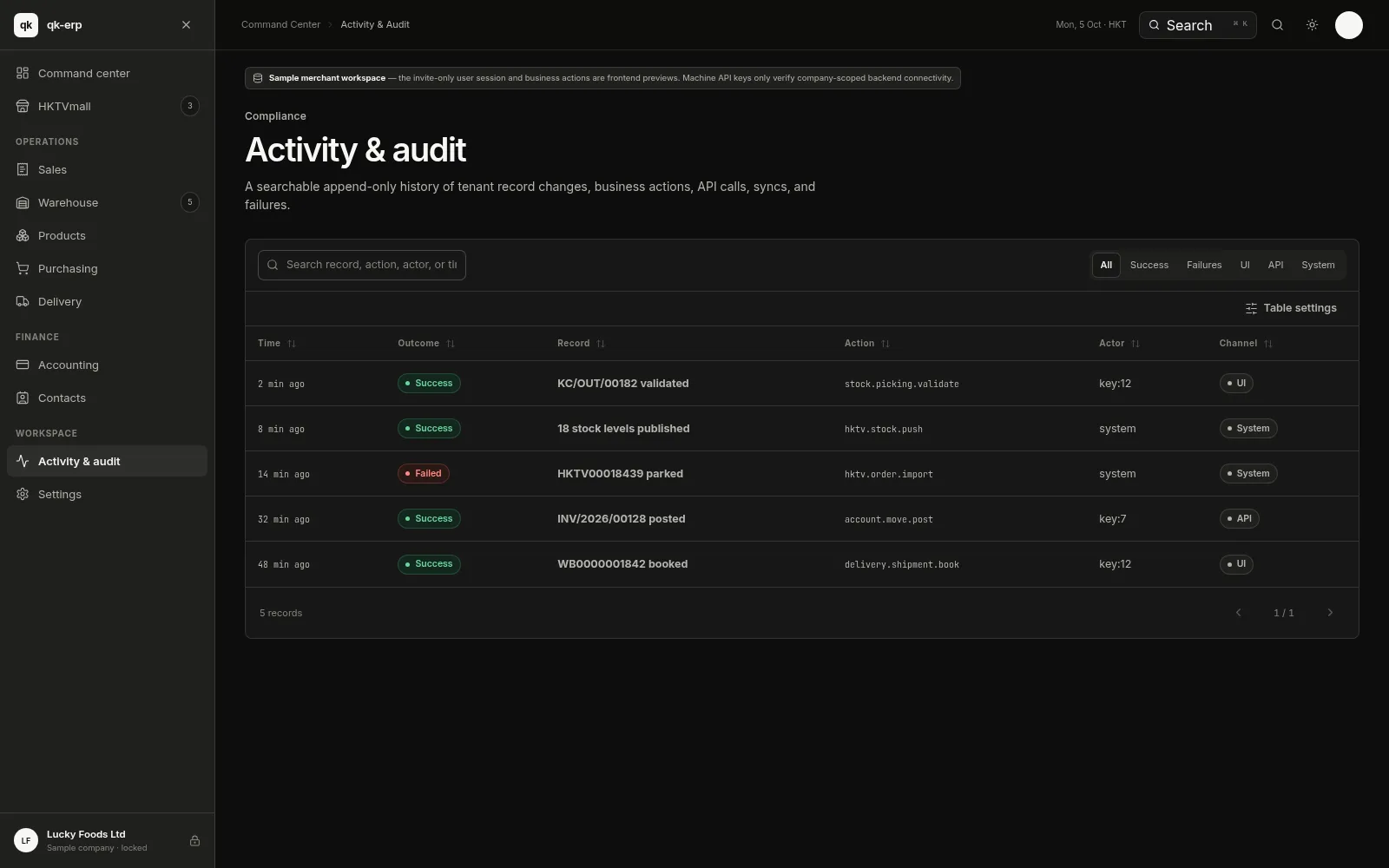This screenshot has width=1389, height=868.
Task: Click the API channel badge
Action: pyautogui.click(x=1239, y=519)
